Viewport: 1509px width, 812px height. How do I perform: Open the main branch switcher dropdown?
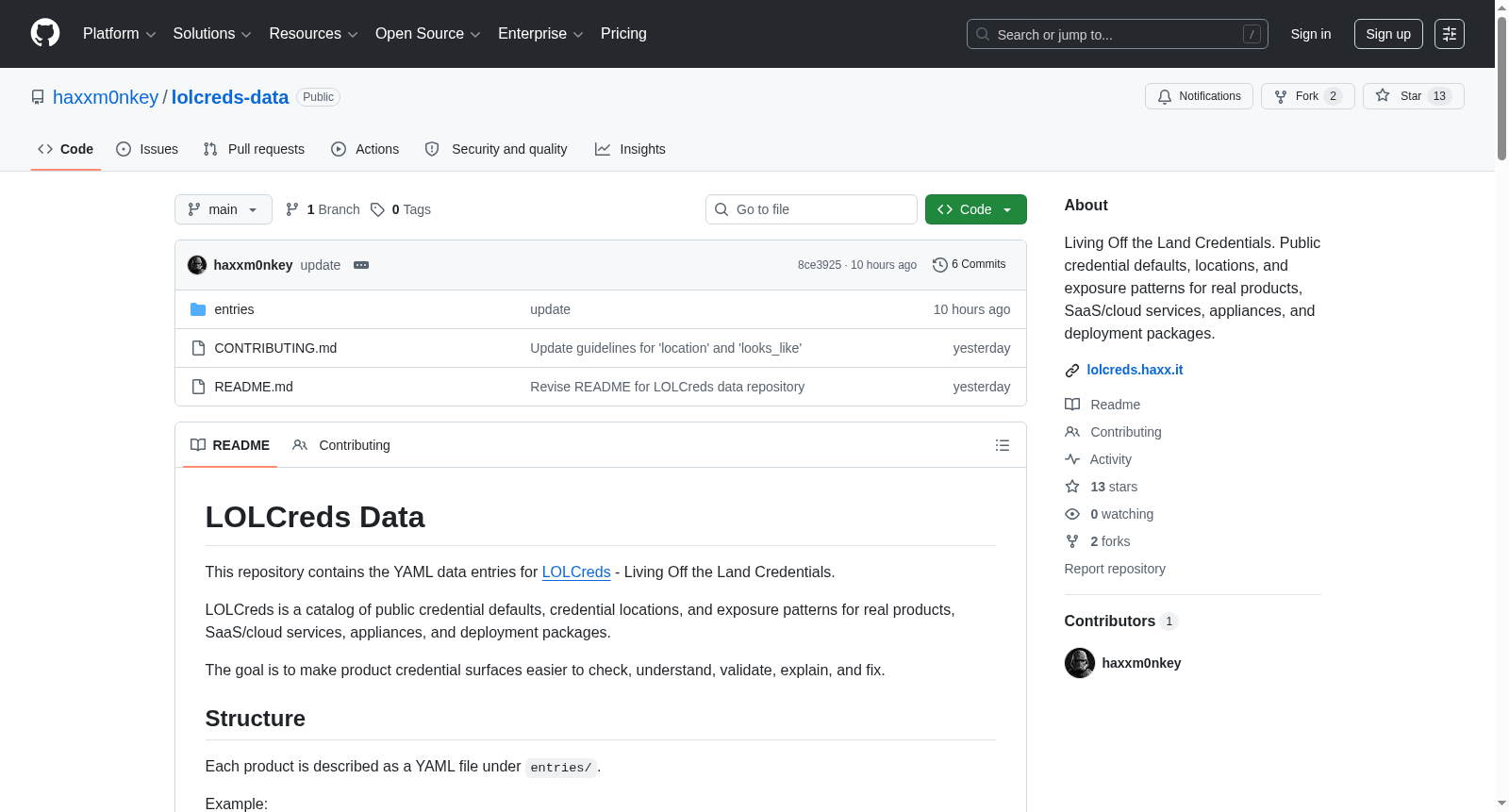(224, 209)
